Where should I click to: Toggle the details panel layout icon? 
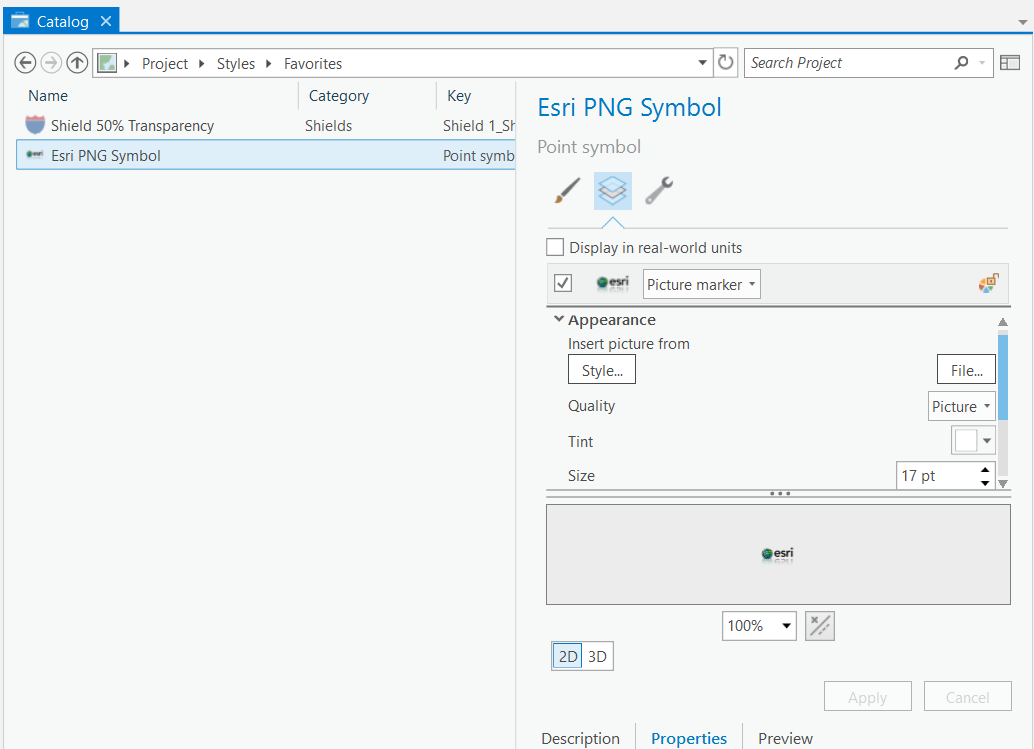(x=1010, y=63)
